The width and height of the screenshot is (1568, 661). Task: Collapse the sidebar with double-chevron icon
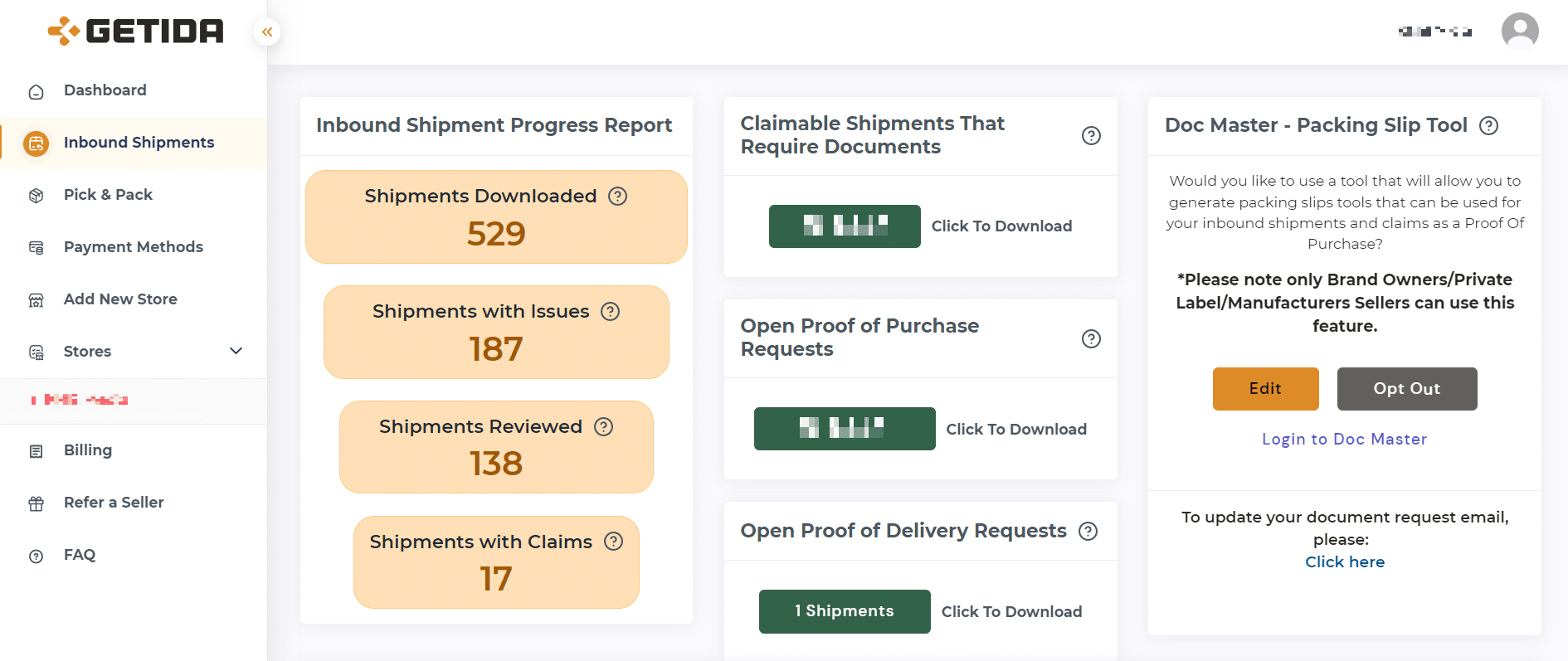(x=267, y=32)
